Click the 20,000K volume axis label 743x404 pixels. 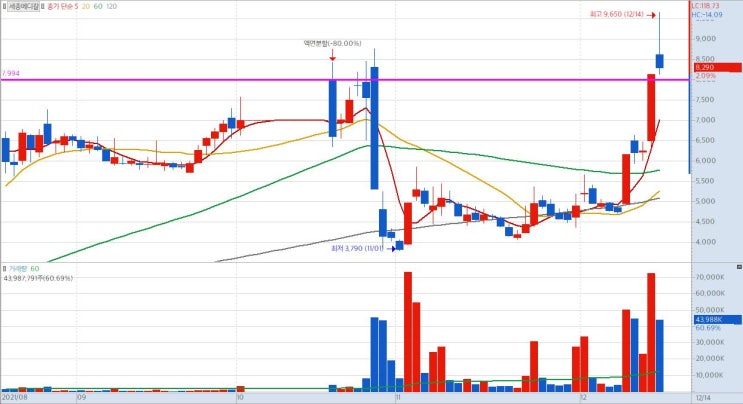point(710,359)
